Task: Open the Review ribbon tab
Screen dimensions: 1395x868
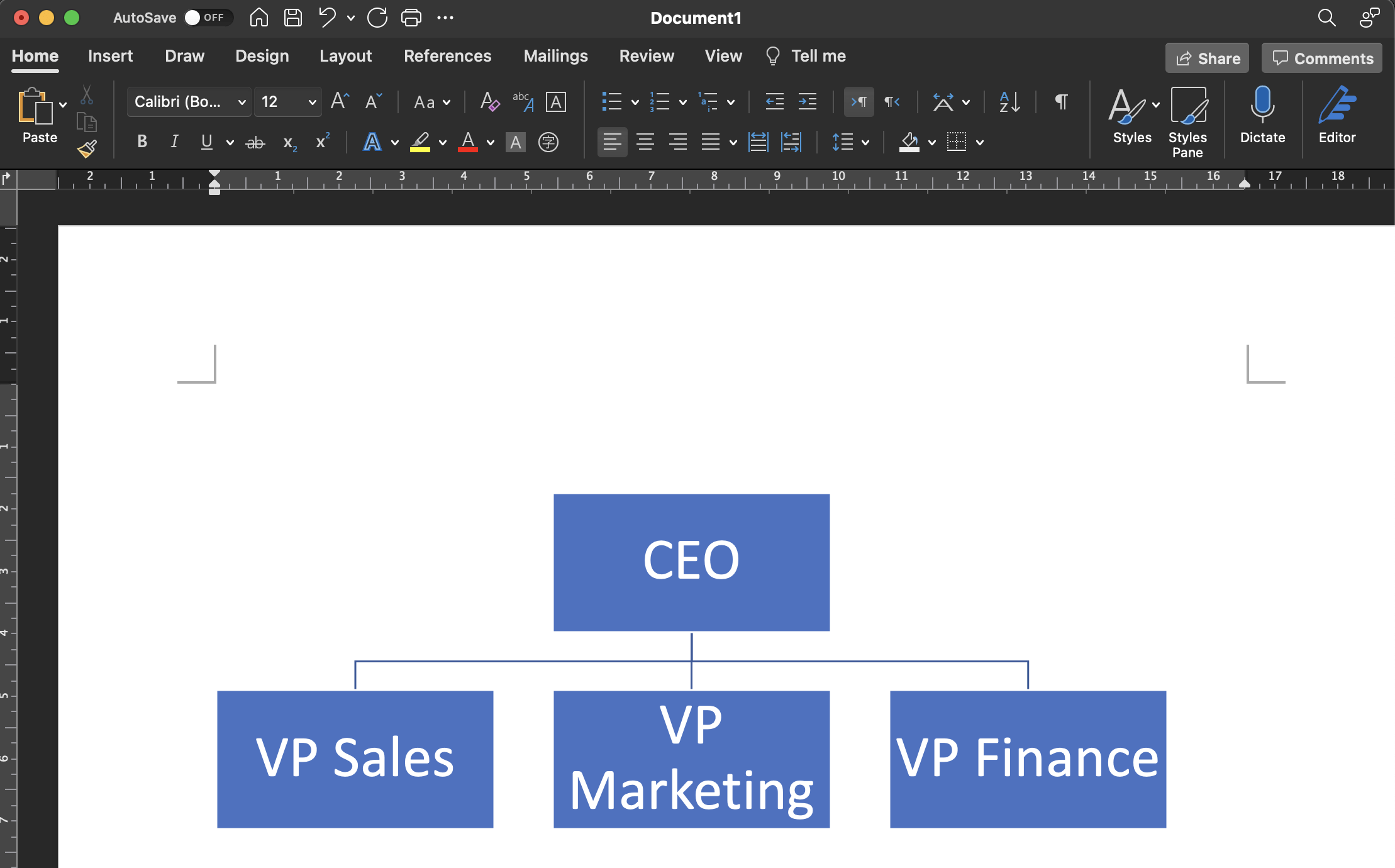Action: click(647, 56)
